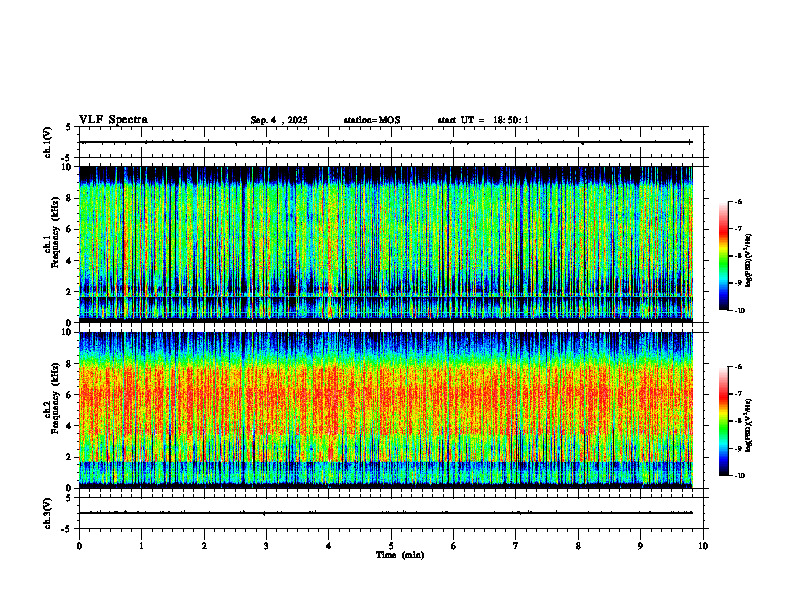Click the time axis tick label "6"
This screenshot has height=612, width=792.
click(x=454, y=546)
